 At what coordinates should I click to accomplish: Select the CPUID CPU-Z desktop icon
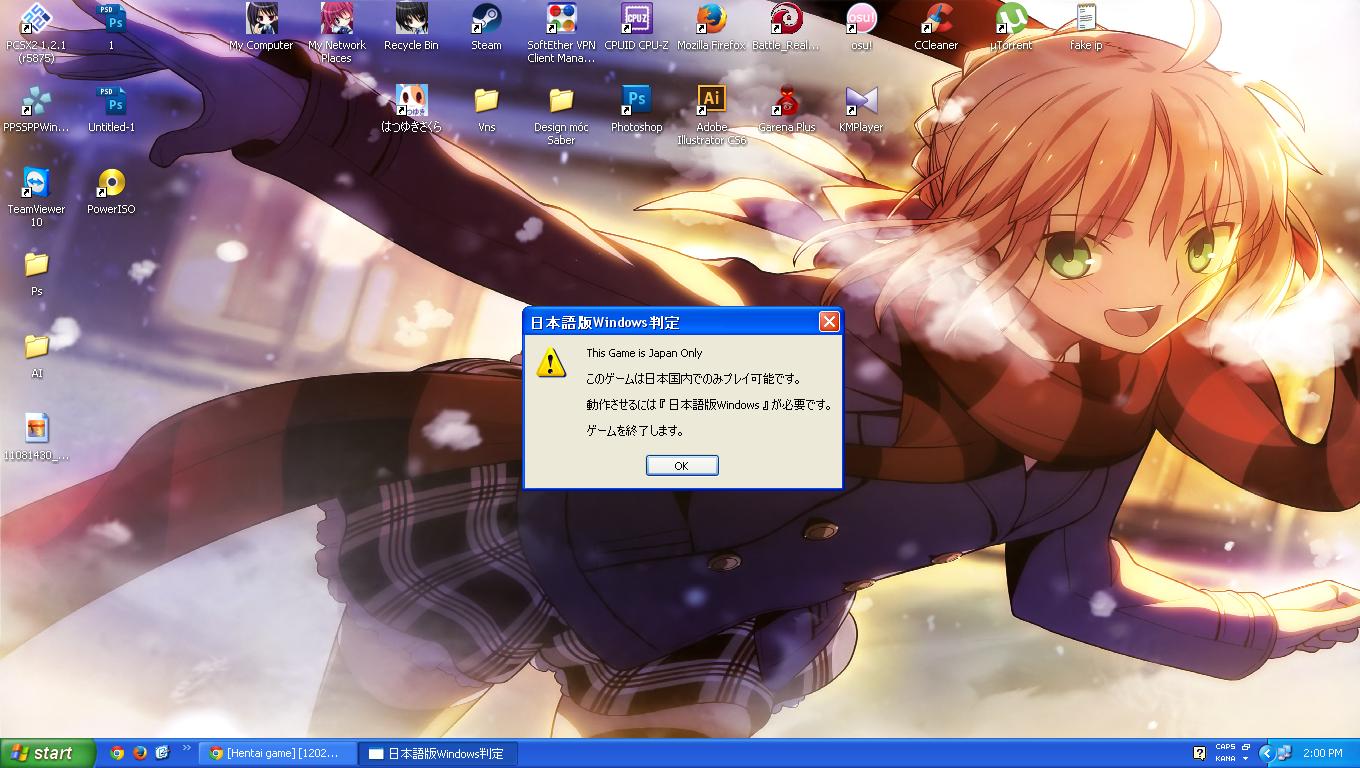(636, 20)
